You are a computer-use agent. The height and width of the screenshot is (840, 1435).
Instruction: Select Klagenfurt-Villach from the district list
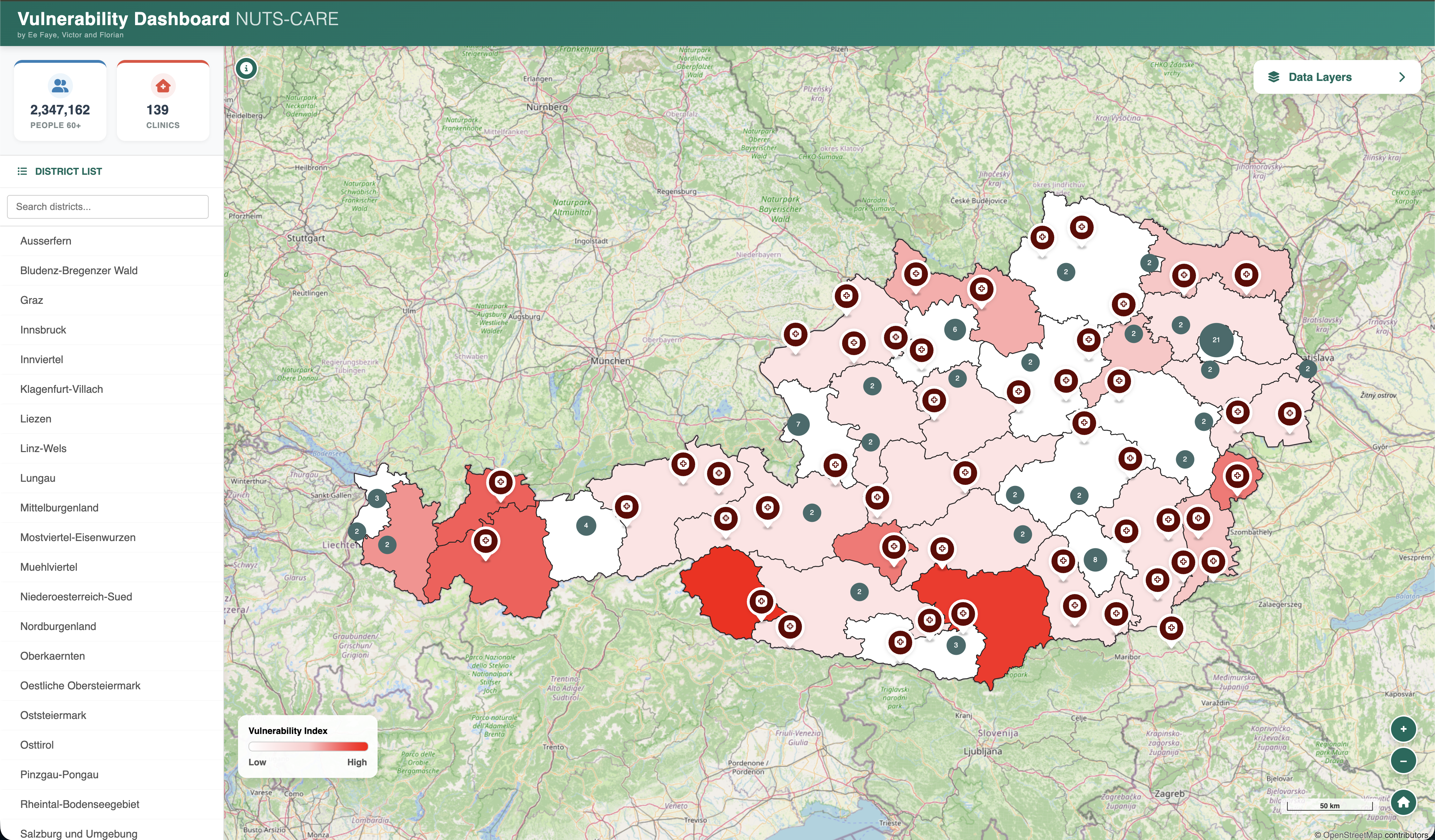61,389
